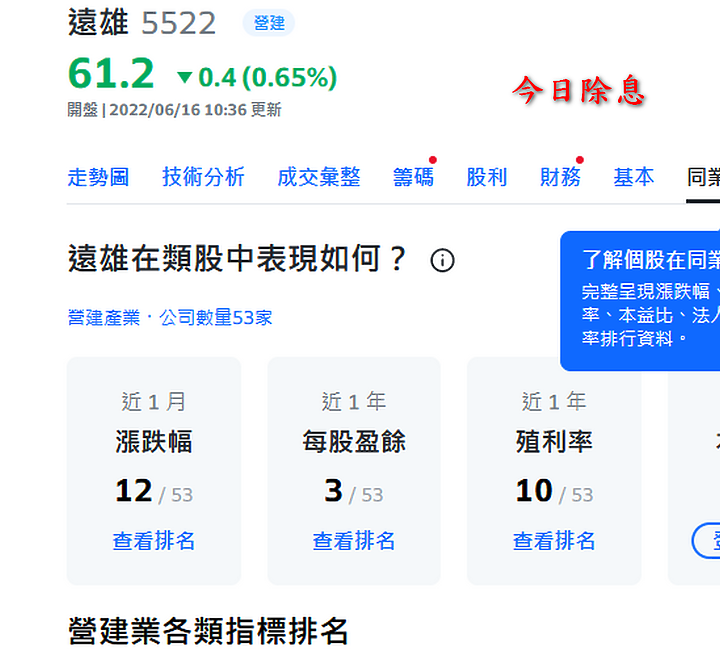This screenshot has height=652, width=720.
Task: Click the price change 0.4 (0.65%)
Action: pyautogui.click(x=257, y=77)
